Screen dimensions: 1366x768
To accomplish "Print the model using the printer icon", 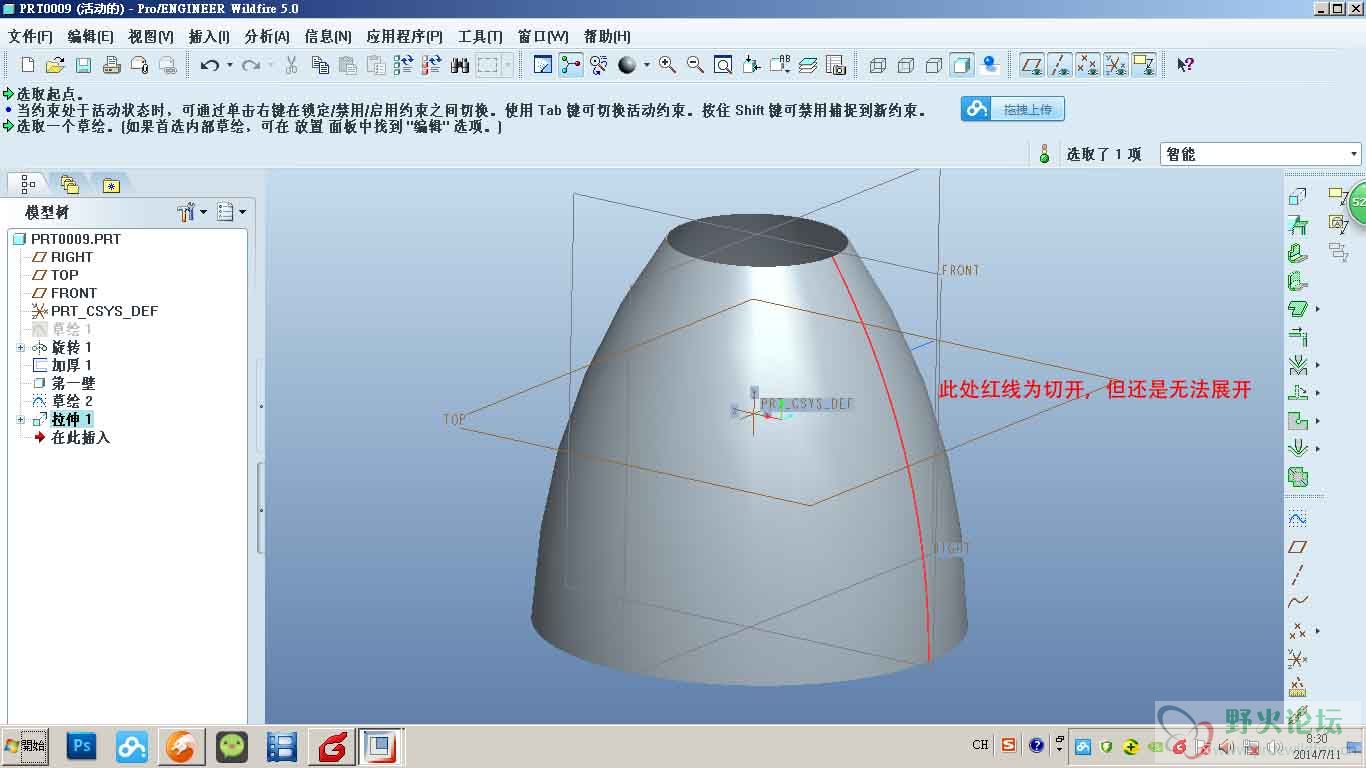I will click(x=111, y=65).
